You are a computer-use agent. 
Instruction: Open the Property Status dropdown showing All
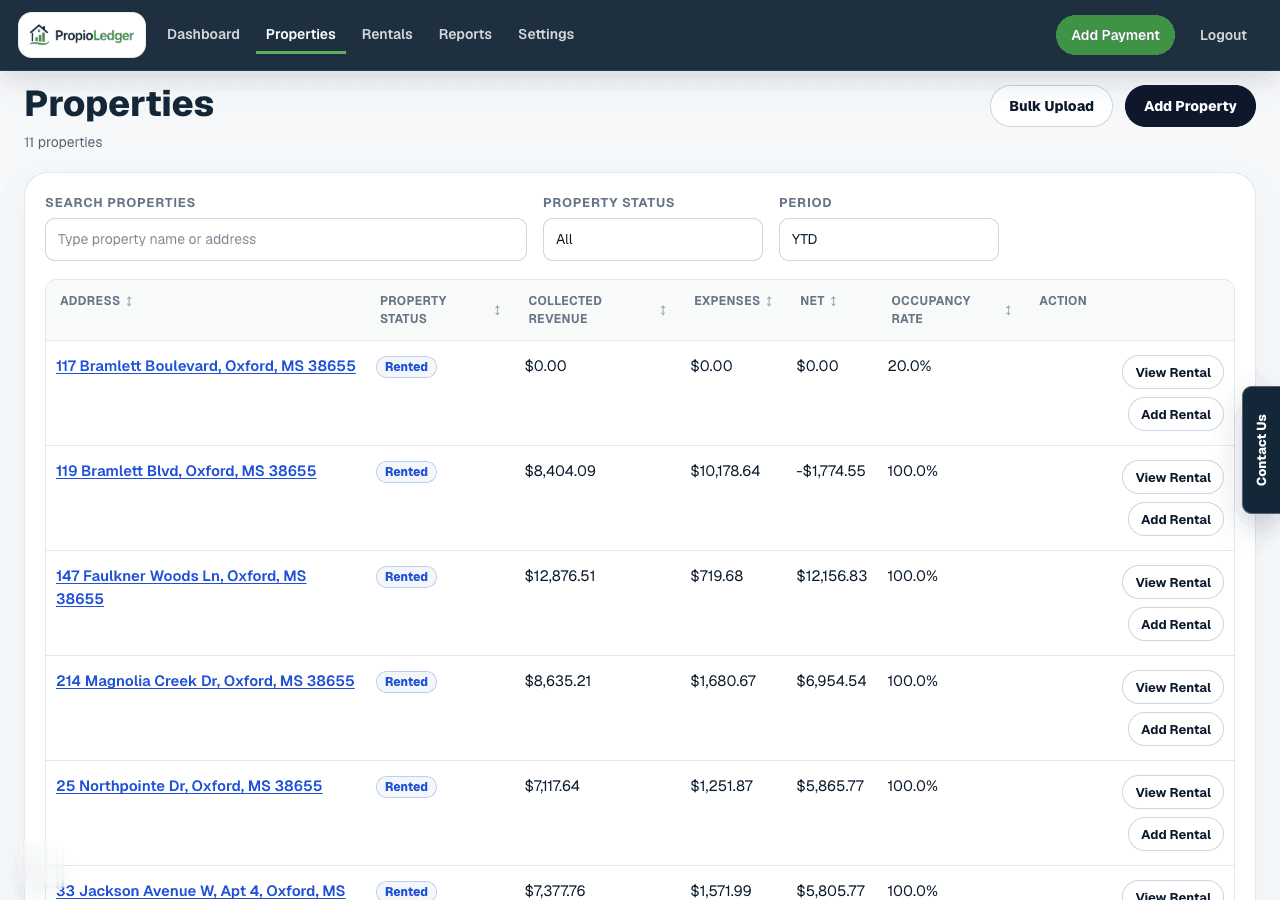[653, 240]
